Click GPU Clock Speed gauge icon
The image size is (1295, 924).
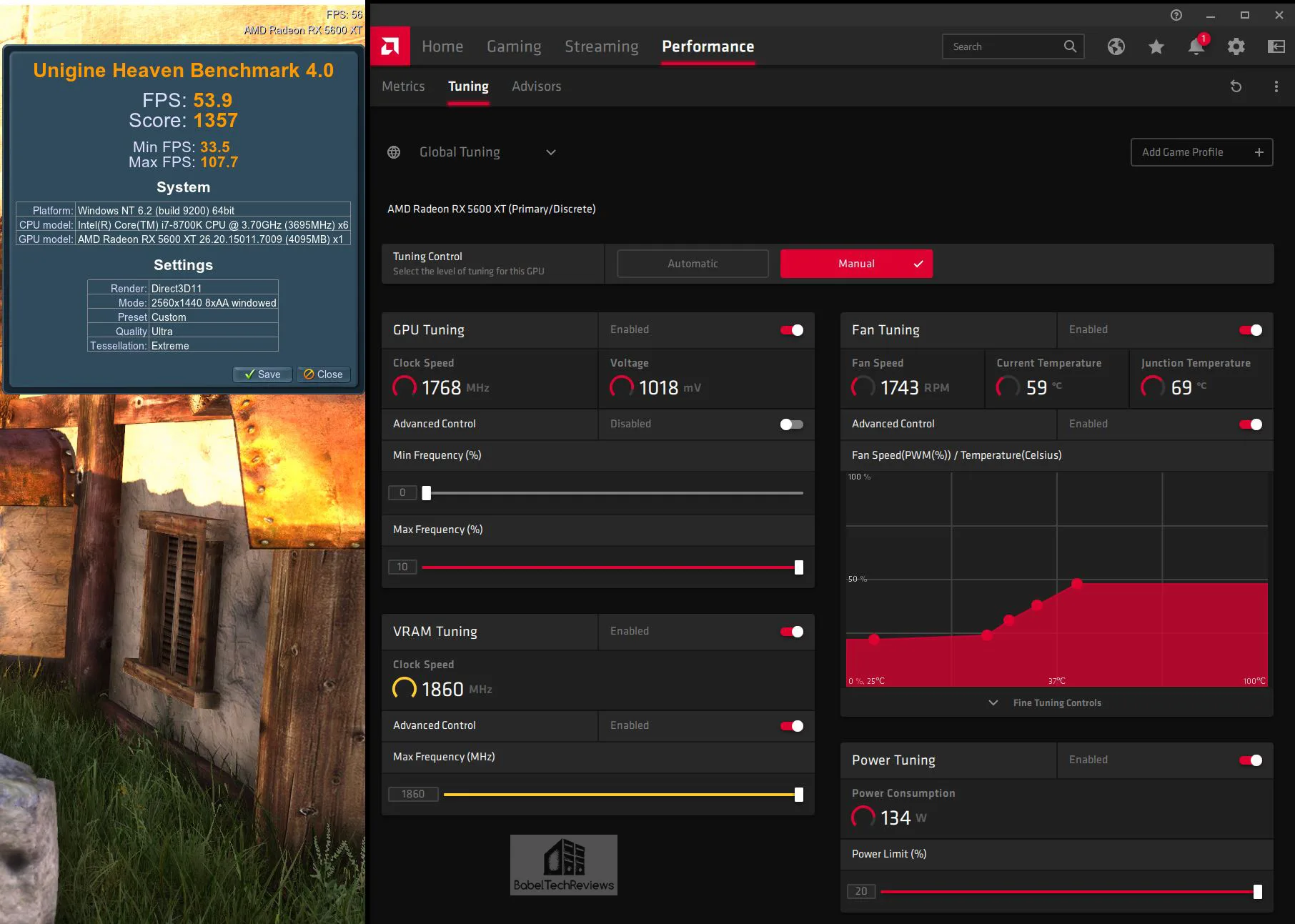[x=405, y=387]
